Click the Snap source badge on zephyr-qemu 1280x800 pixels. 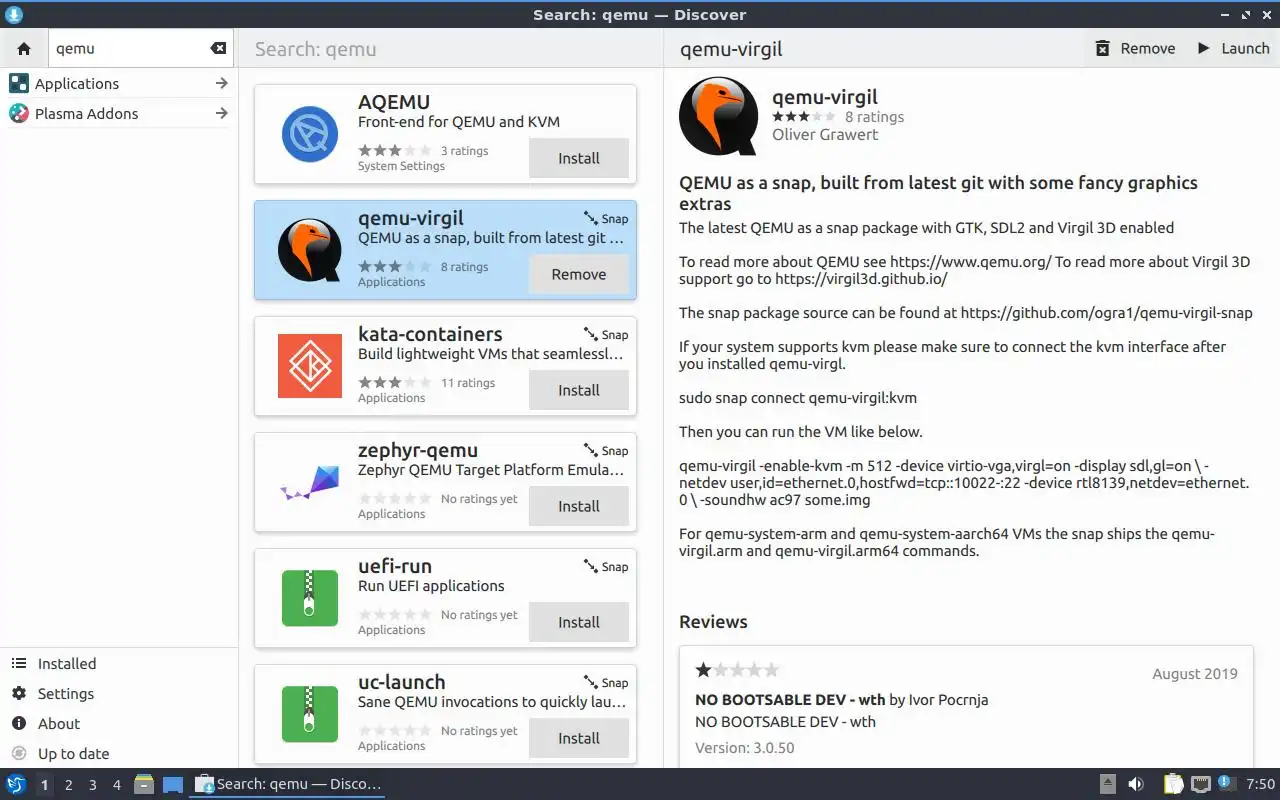tap(606, 450)
